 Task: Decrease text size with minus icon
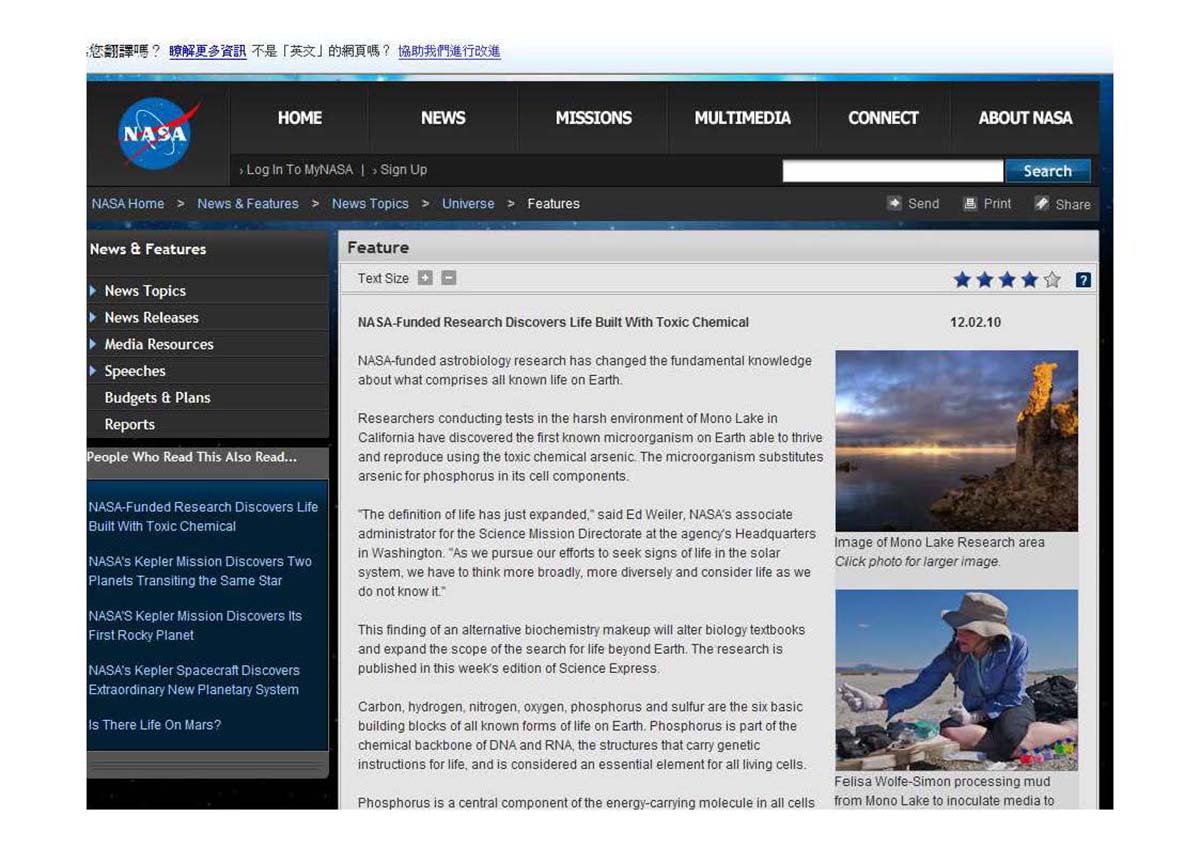(449, 278)
